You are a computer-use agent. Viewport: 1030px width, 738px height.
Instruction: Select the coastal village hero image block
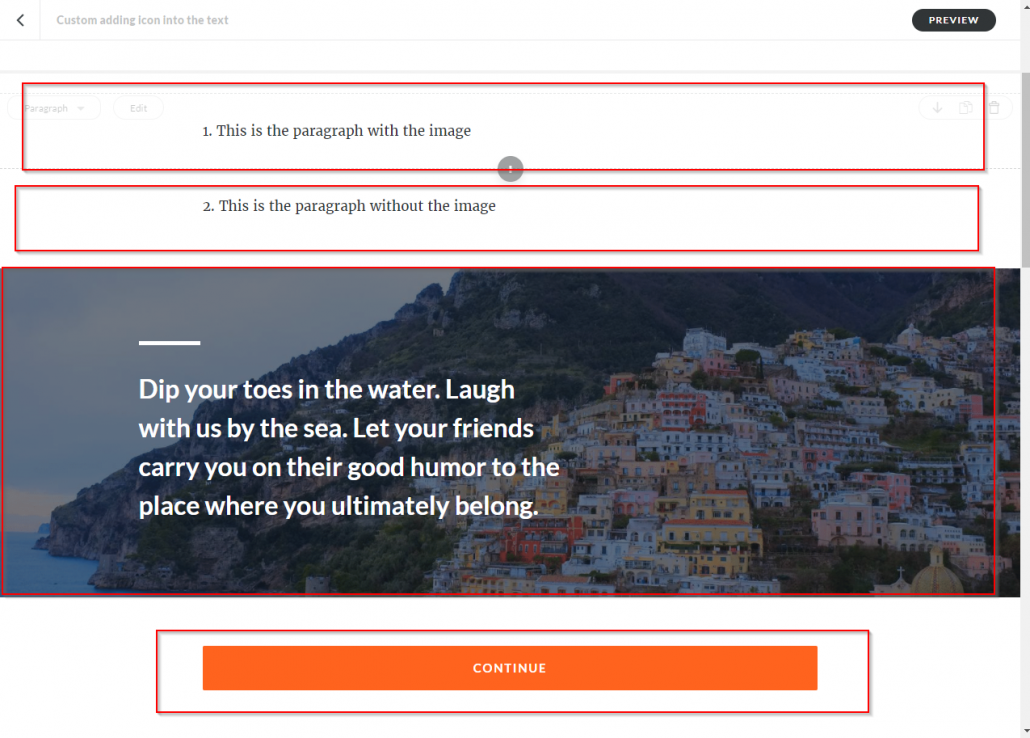coord(700,430)
